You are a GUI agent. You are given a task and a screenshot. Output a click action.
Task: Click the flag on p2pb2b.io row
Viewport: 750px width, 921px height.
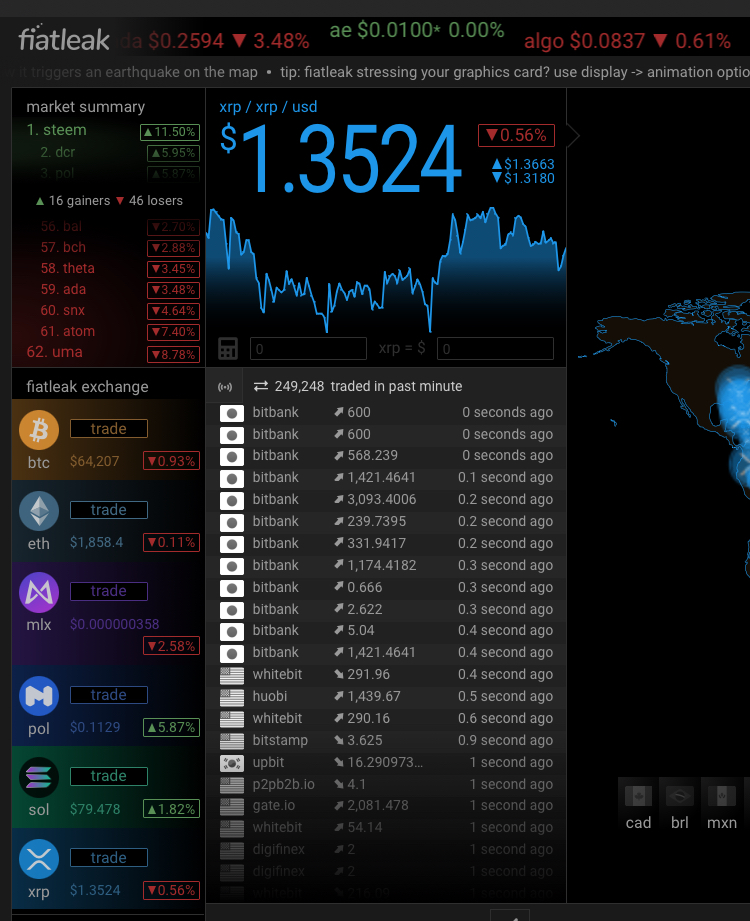tap(231, 785)
